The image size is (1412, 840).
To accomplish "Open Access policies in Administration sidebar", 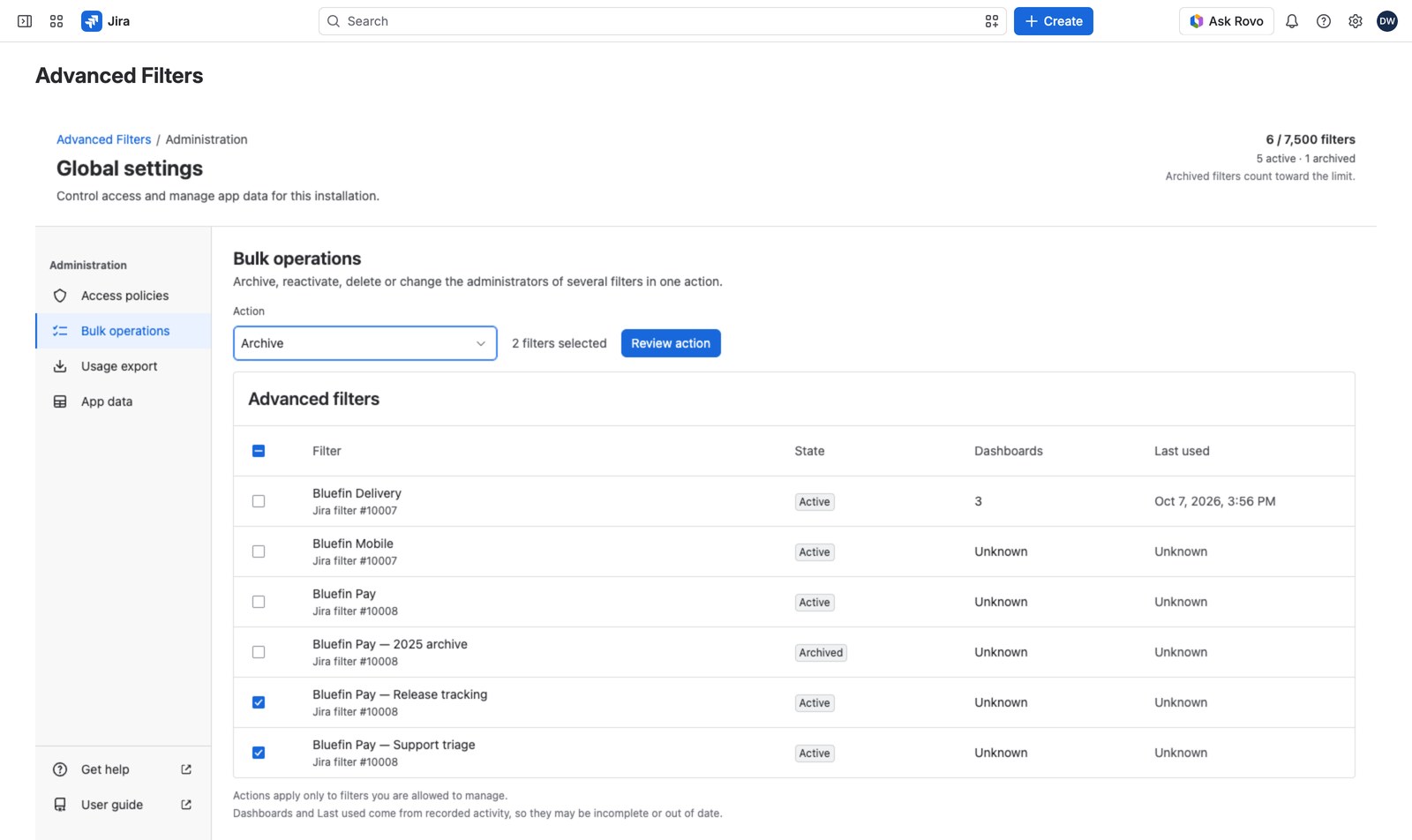I will click(124, 296).
